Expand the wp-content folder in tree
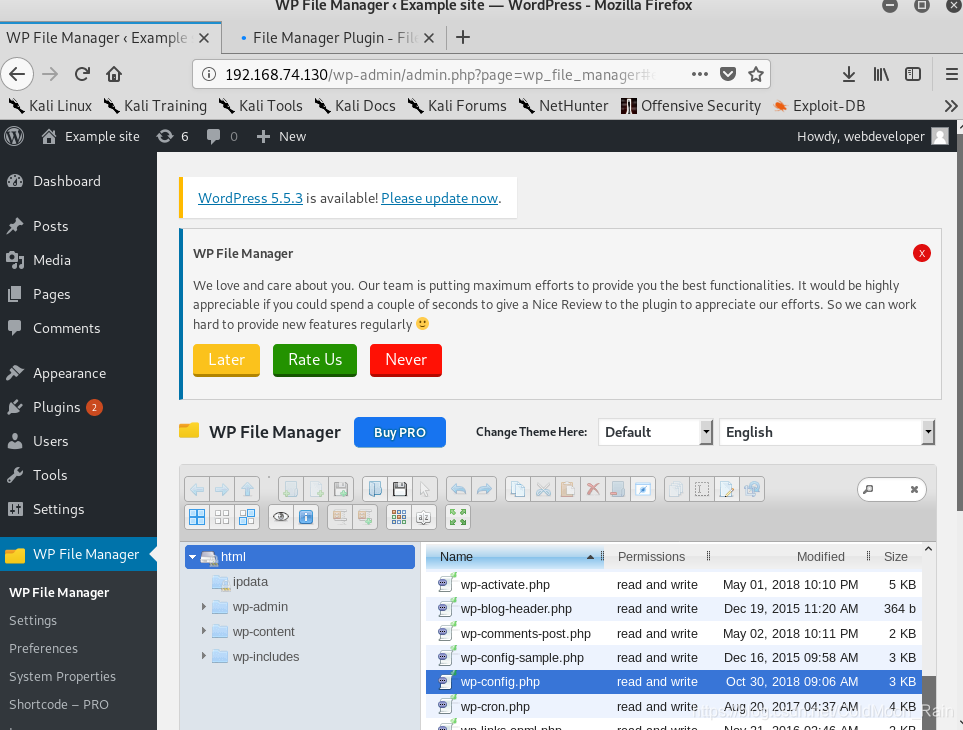Viewport: 963px width, 730px height. pos(204,631)
